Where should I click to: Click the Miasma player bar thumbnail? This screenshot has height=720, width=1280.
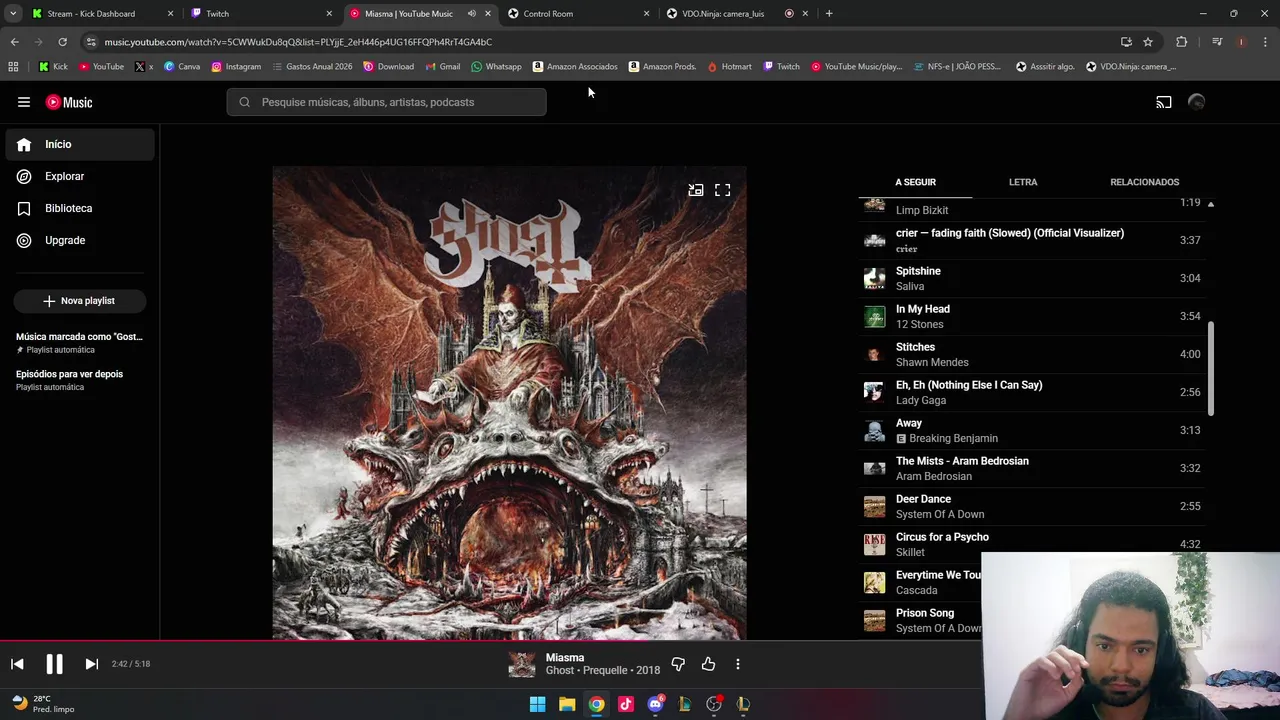(522, 664)
